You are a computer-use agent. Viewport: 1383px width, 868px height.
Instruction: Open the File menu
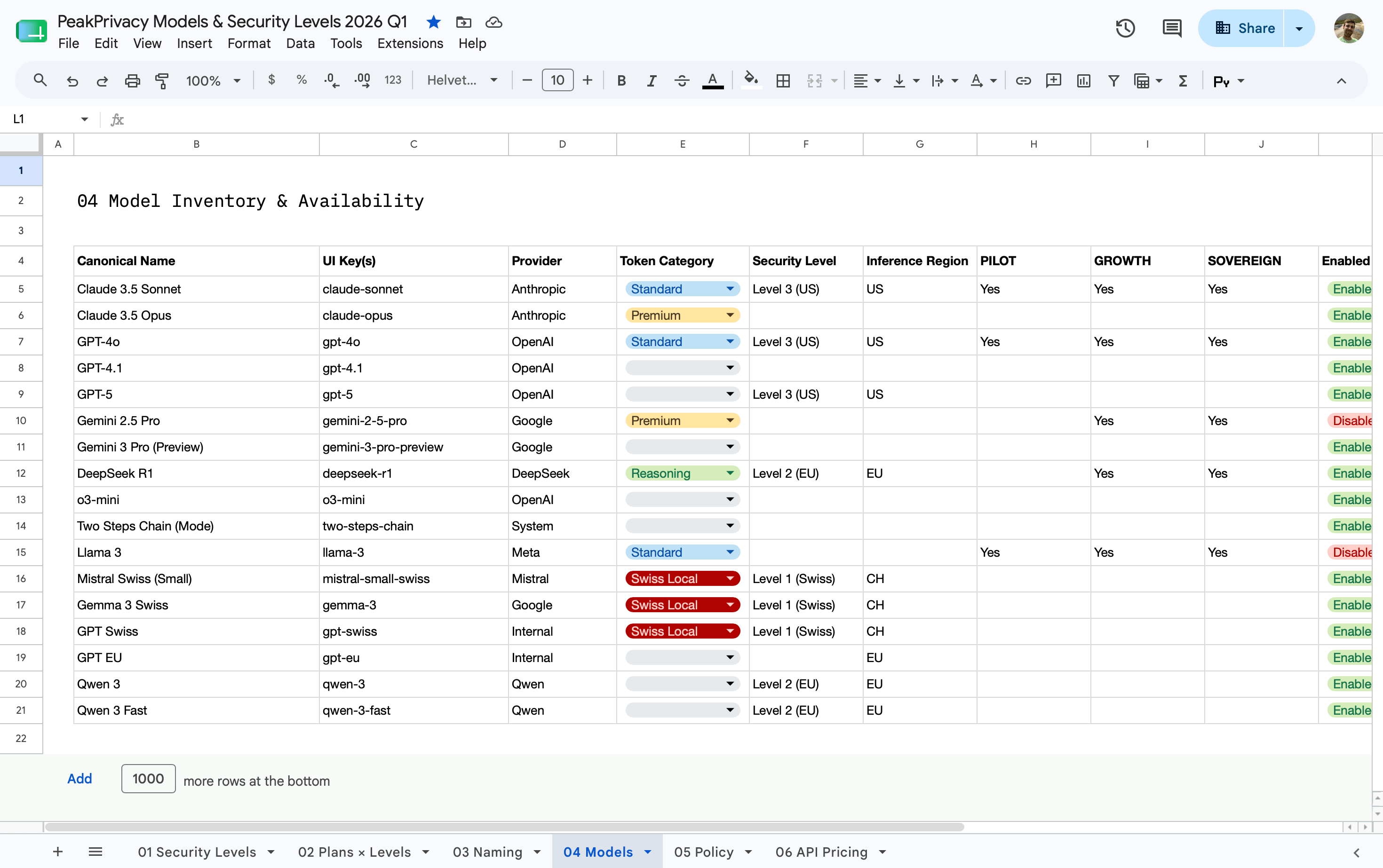68,43
